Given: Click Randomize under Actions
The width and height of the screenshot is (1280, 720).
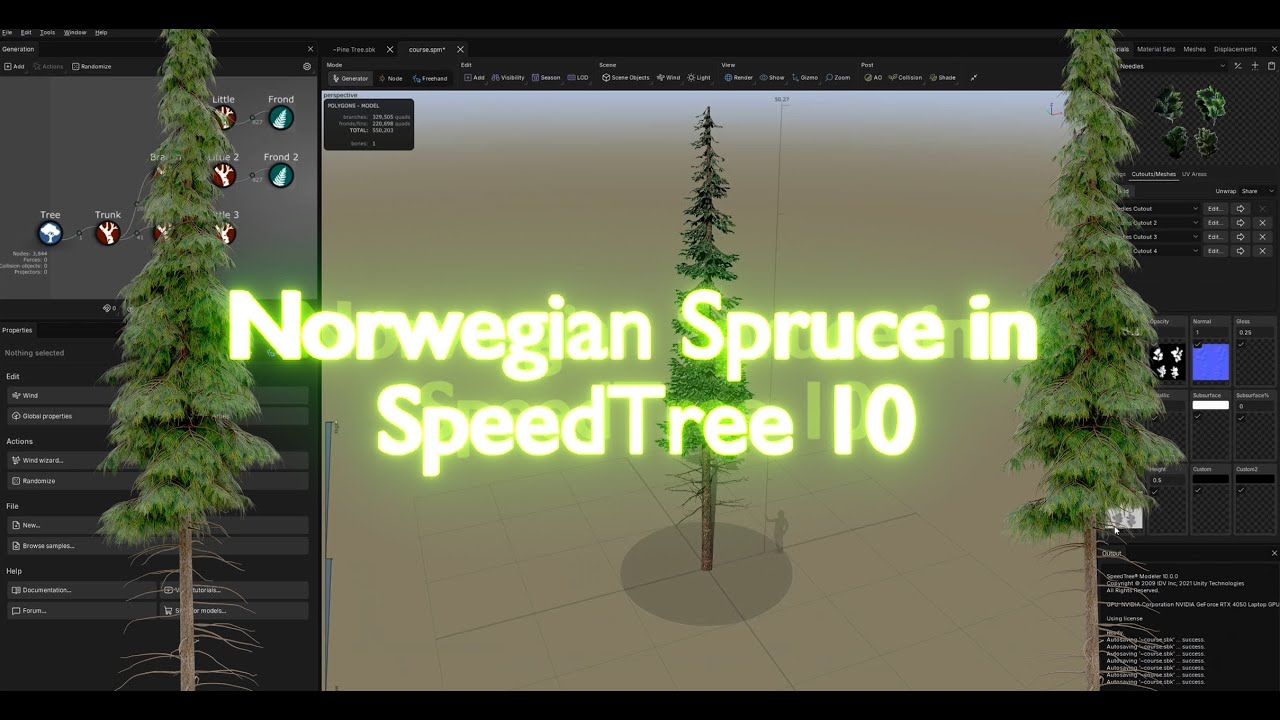Looking at the screenshot, I should pyautogui.click(x=158, y=481).
